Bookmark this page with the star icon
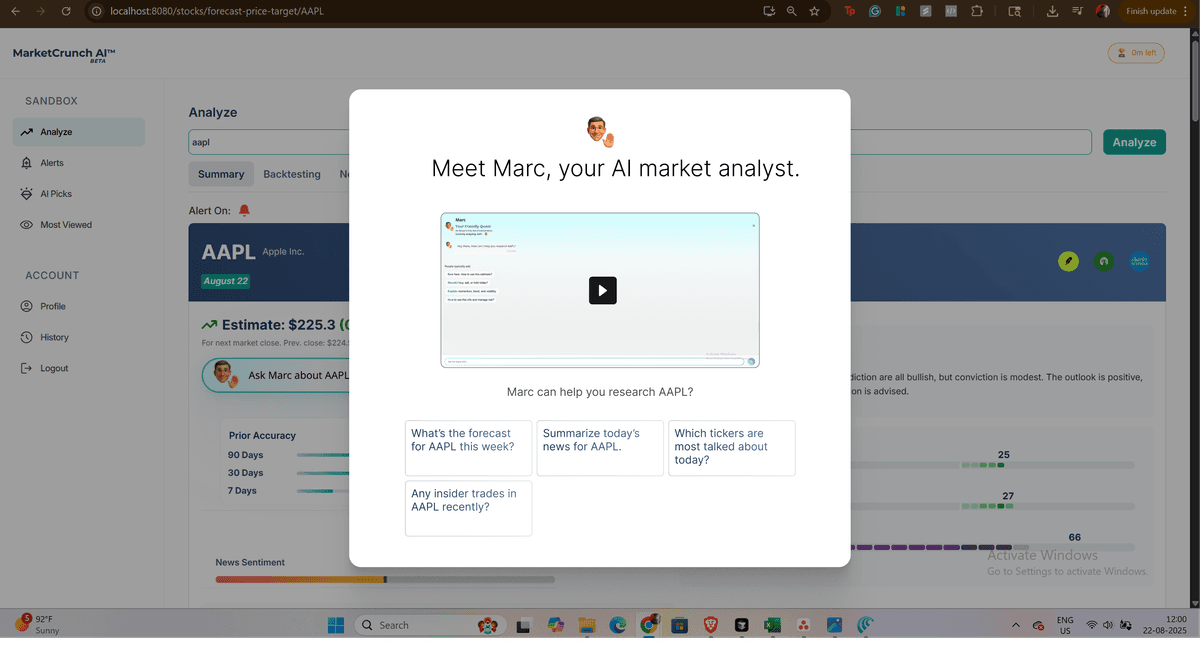This screenshot has width=1200, height=656. [814, 12]
